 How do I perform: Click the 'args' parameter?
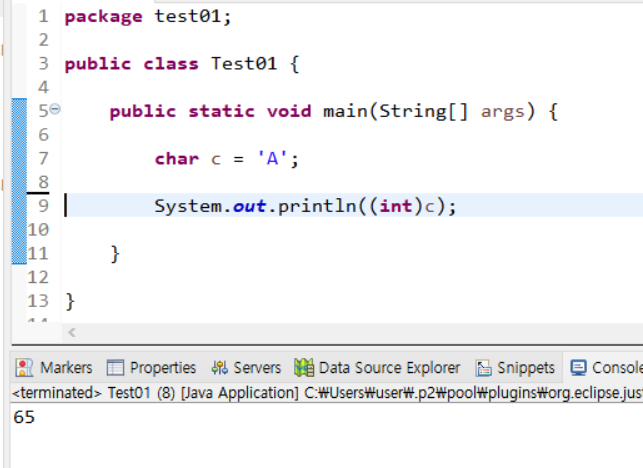(503, 112)
